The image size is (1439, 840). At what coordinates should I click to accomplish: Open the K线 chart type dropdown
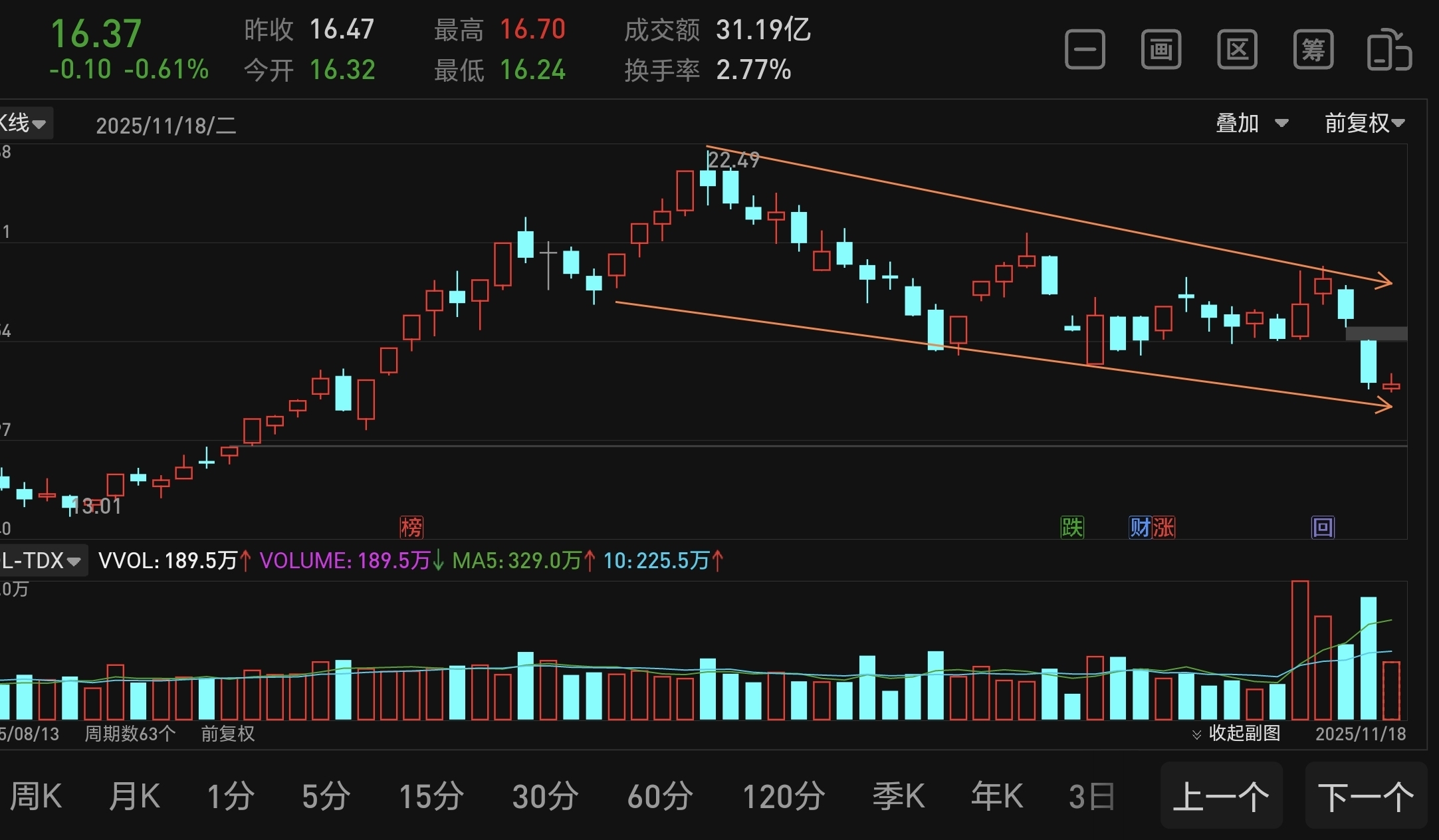click(x=24, y=124)
